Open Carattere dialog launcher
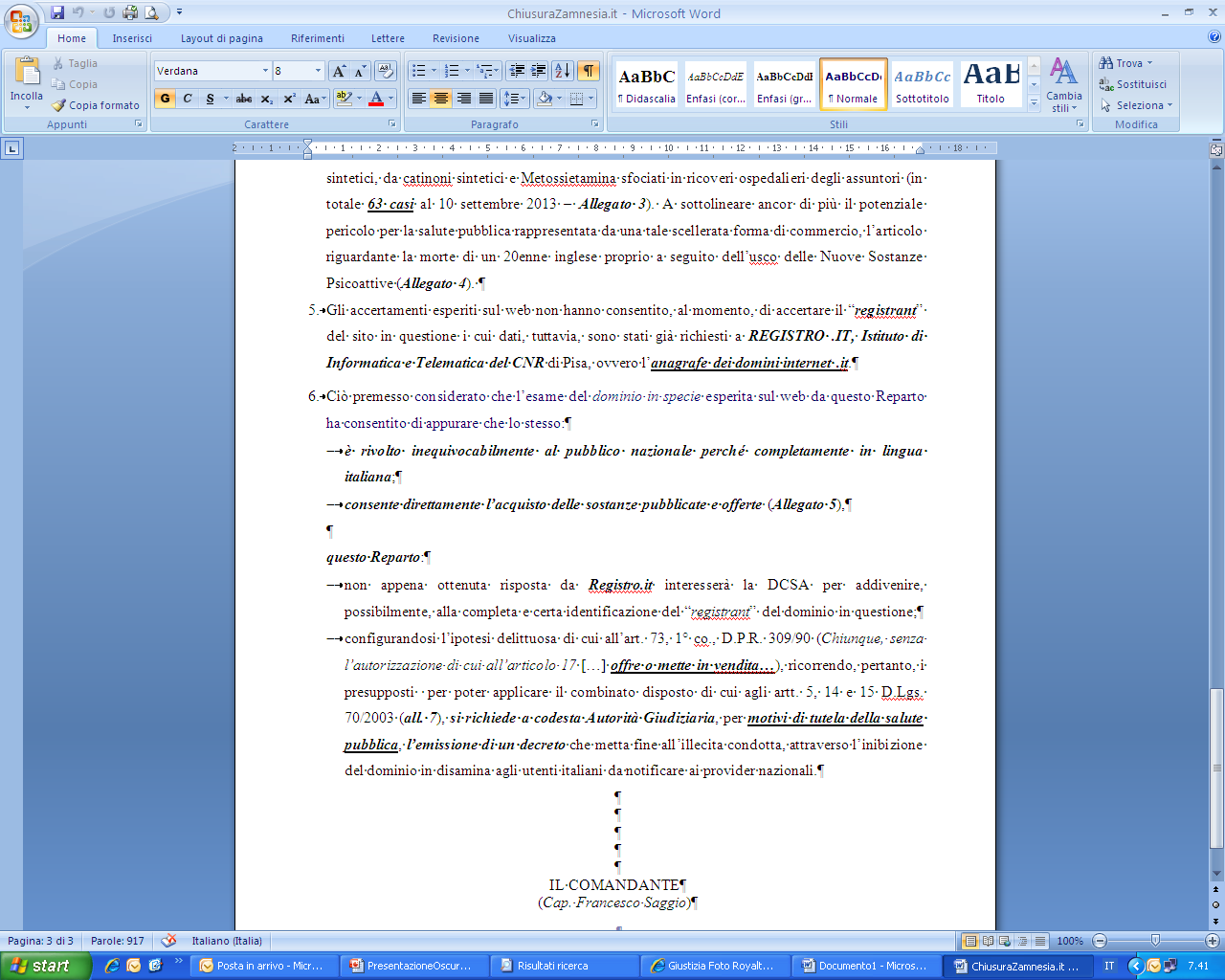 (391, 124)
